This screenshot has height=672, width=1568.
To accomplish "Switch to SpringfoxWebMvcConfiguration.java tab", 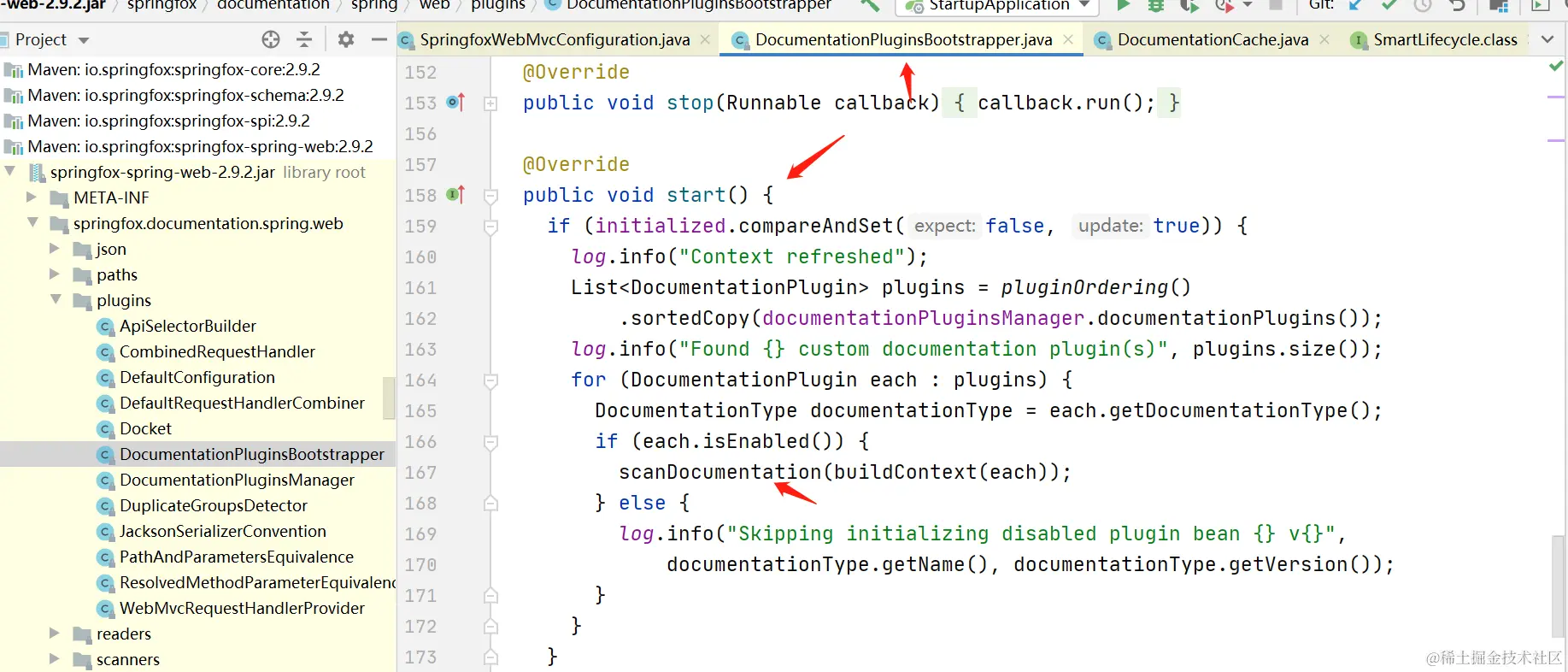I will 555,39.
